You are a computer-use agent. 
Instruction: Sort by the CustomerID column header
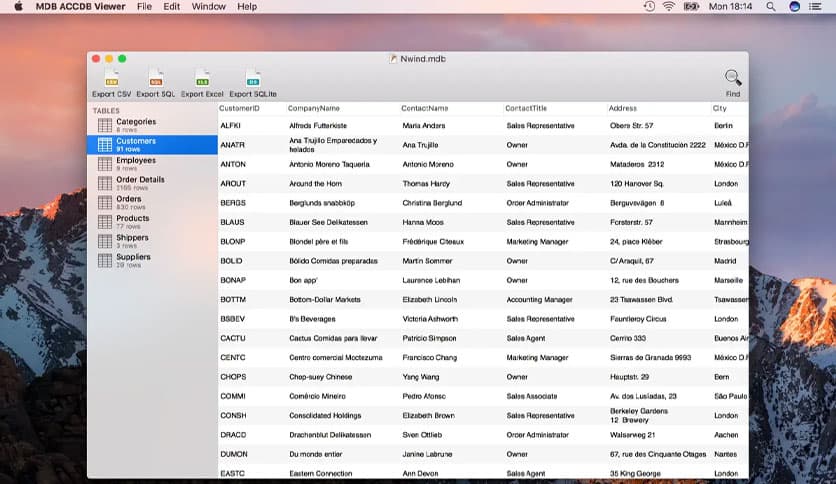[x=239, y=108]
